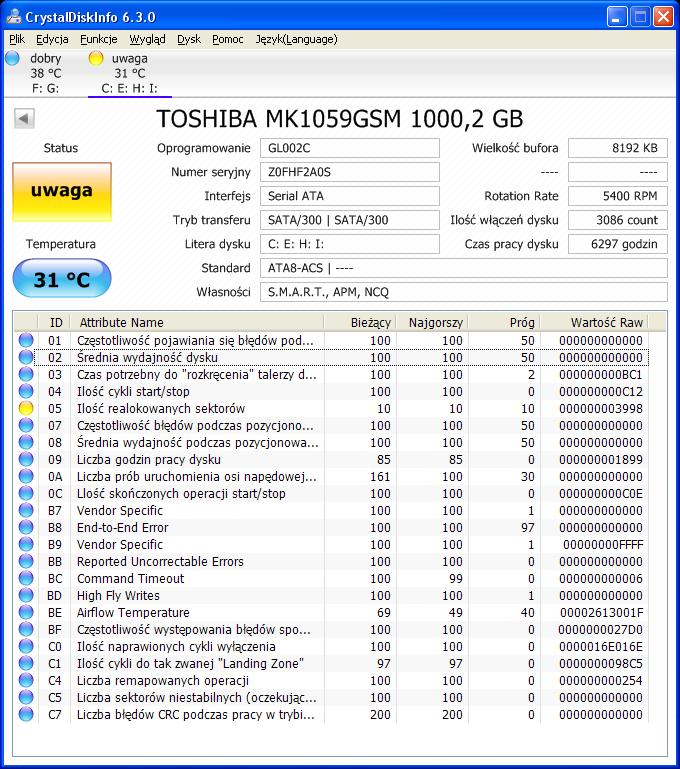This screenshot has height=769, width=680.
Task: Click the Oprogramowanie field GL002C
Action: pyautogui.click(x=350, y=148)
